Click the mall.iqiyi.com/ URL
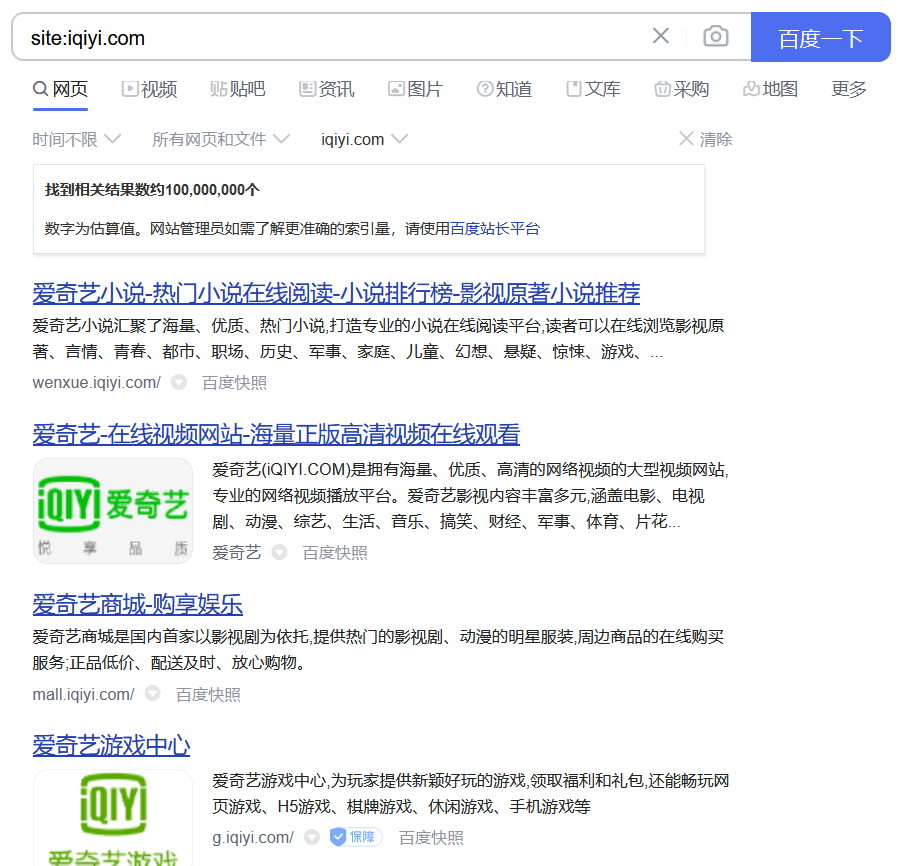 pyautogui.click(x=83, y=694)
